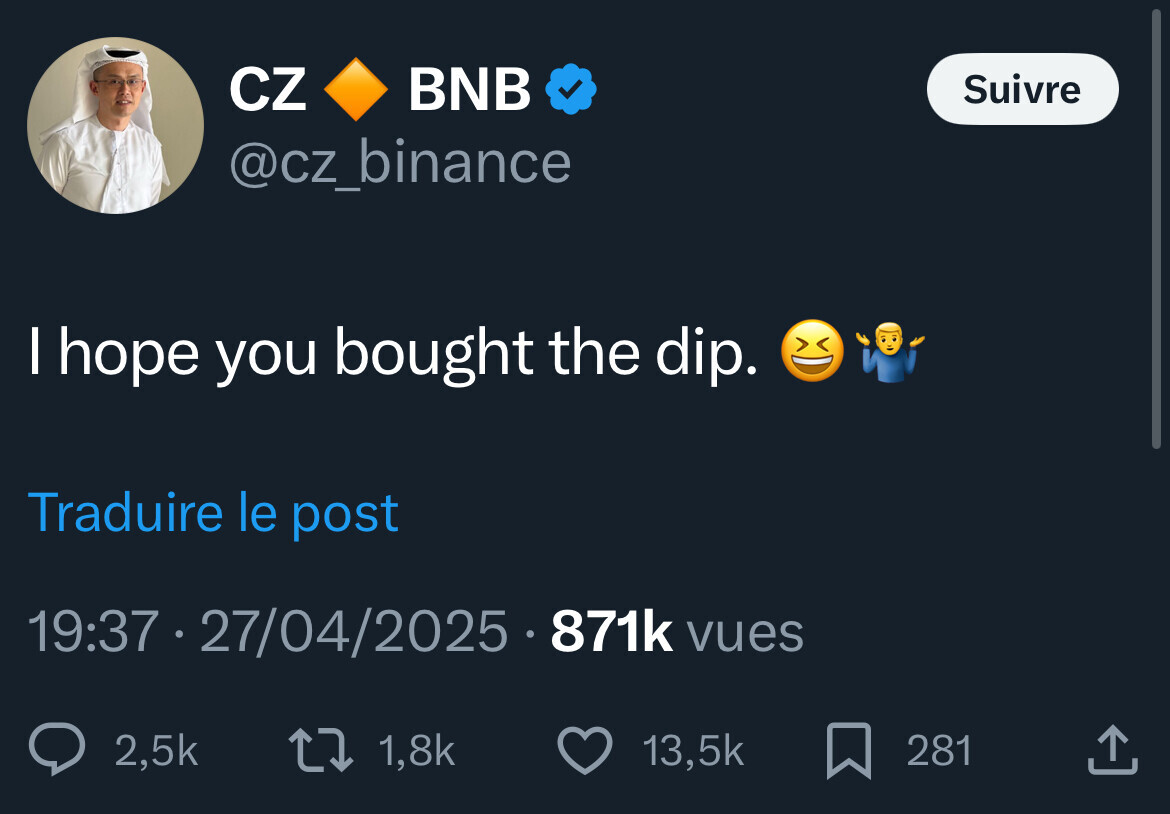Bookmark the post using the bookmark icon
Screen dimensions: 1170x814
click(848, 753)
